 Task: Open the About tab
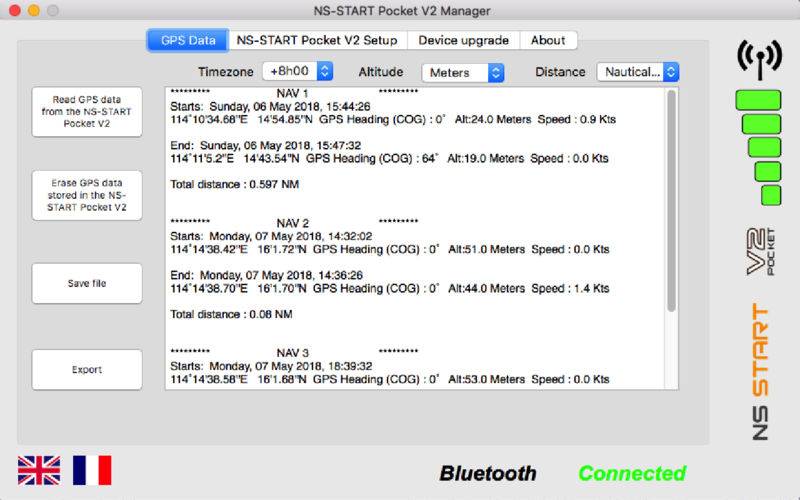548,40
